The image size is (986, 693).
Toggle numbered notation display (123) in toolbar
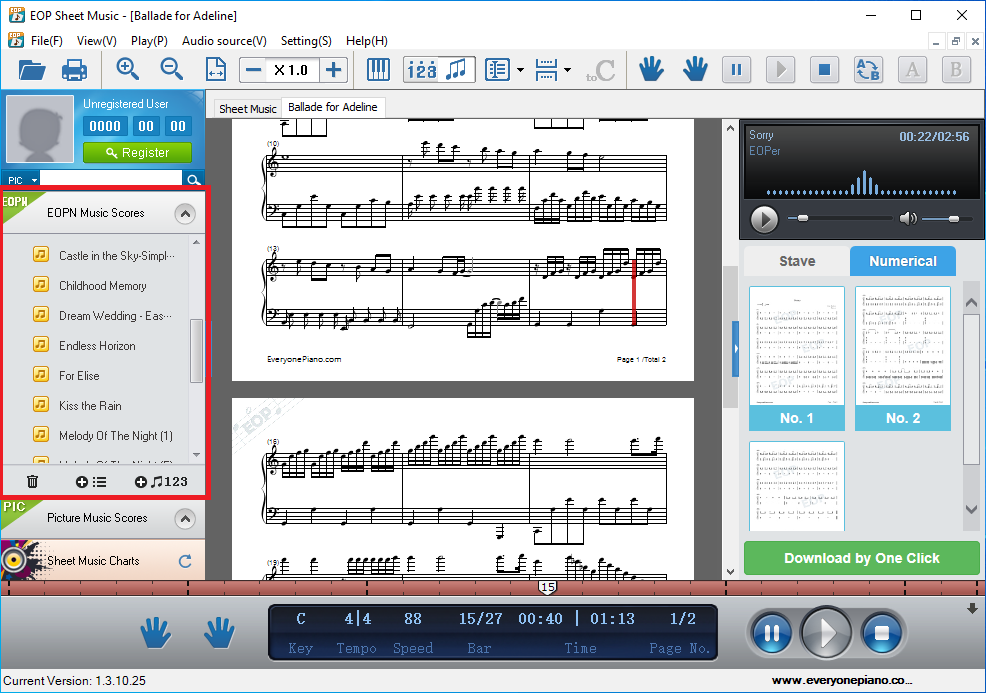[423, 70]
